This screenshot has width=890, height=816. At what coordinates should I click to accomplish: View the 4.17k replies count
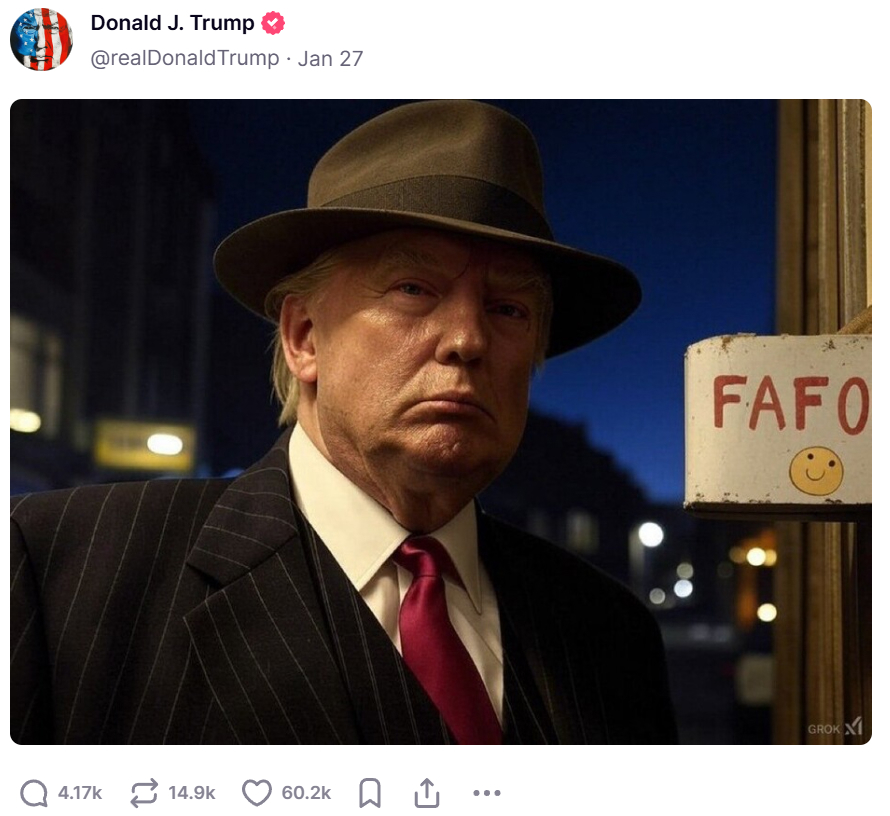(x=80, y=793)
